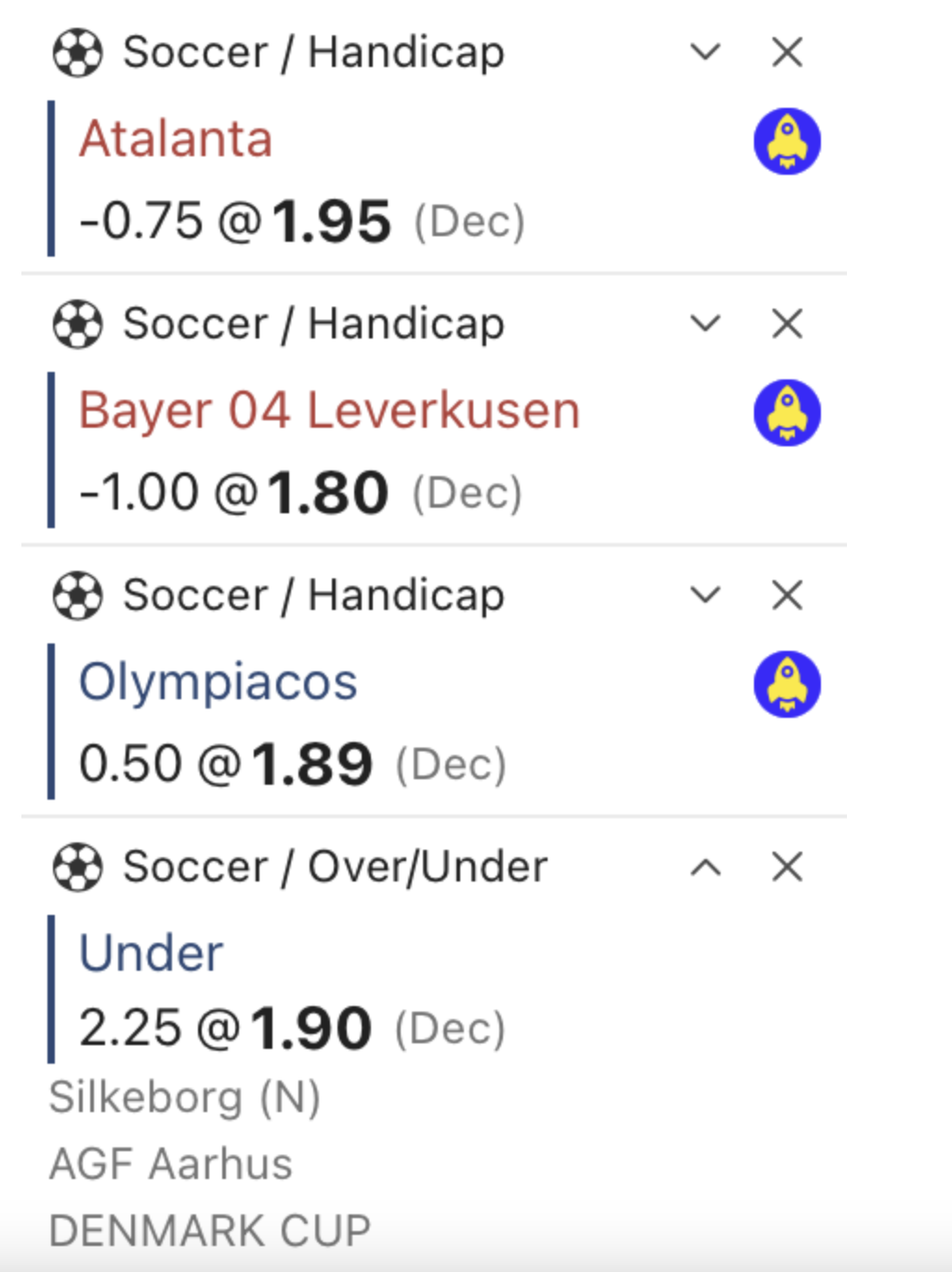Select the Atalanta team name
The image size is (952, 1272).
tap(176, 139)
